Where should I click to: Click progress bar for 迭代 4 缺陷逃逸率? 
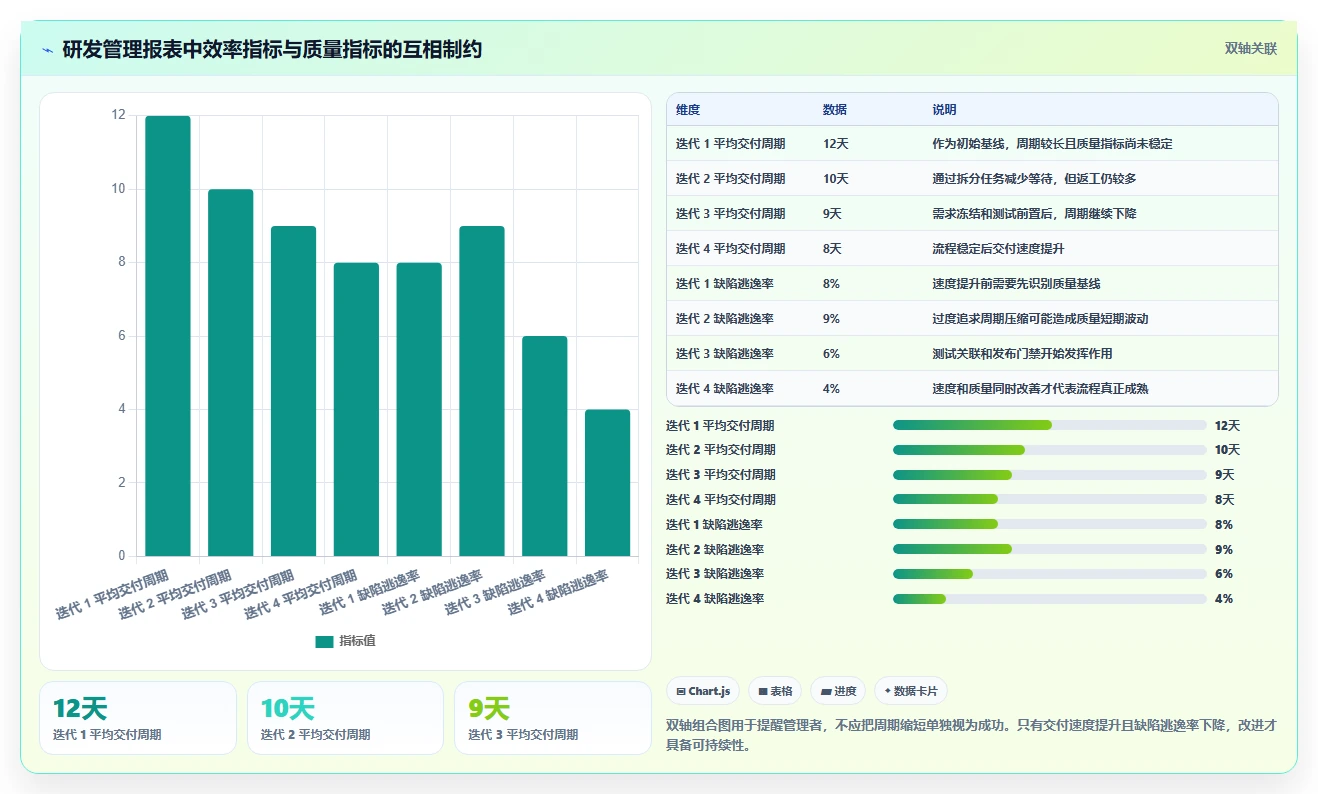coord(1050,599)
